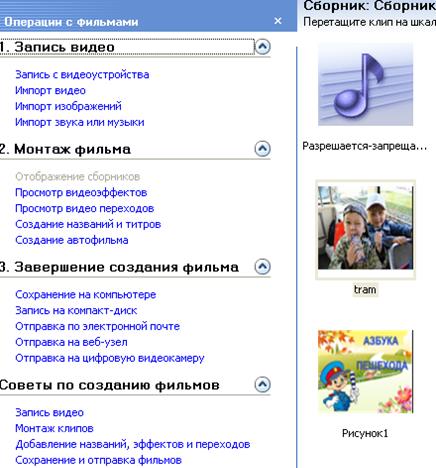
Task: Click Импорт видео link
Action: [50, 90]
